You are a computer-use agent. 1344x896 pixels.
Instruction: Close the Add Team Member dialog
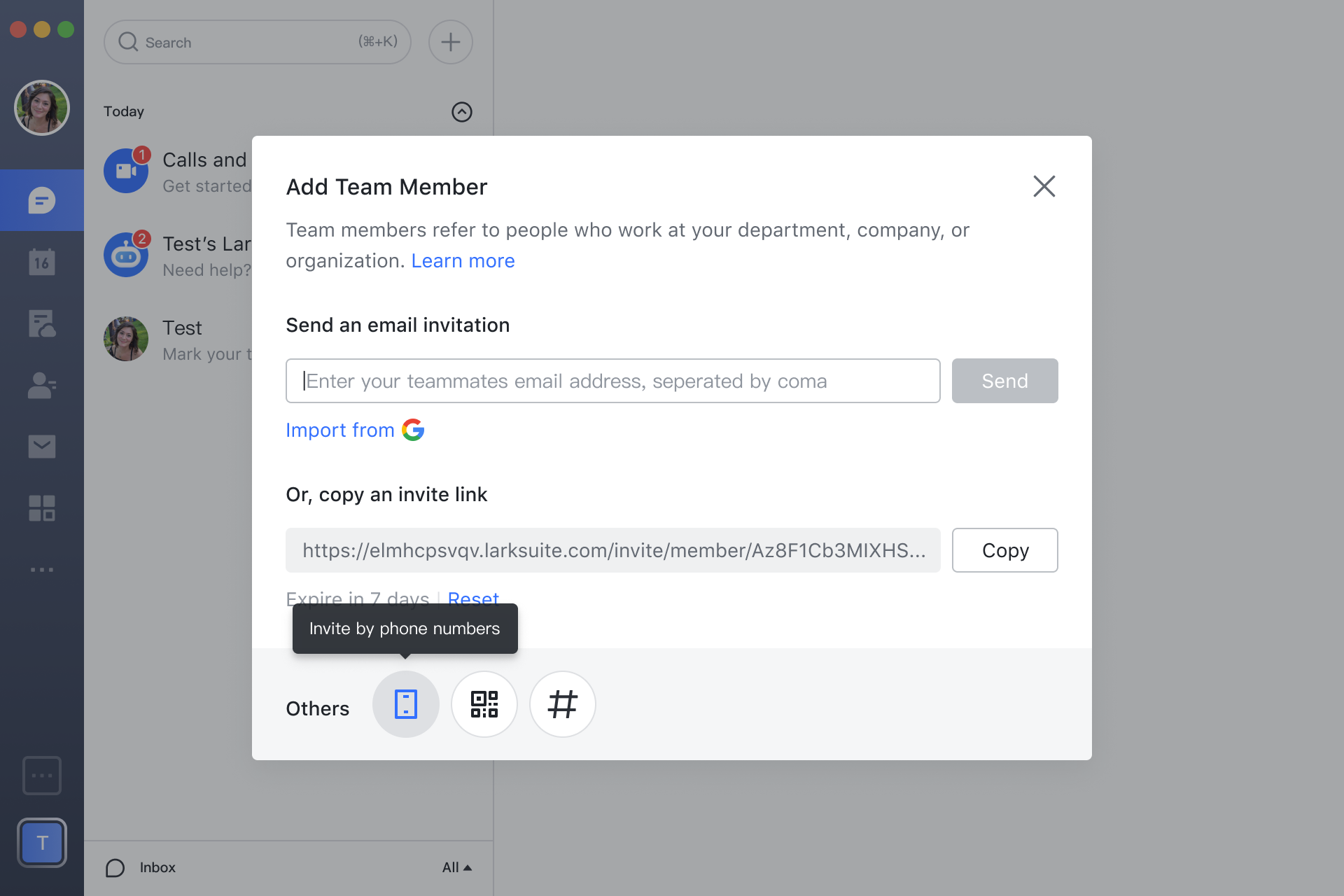(x=1044, y=186)
